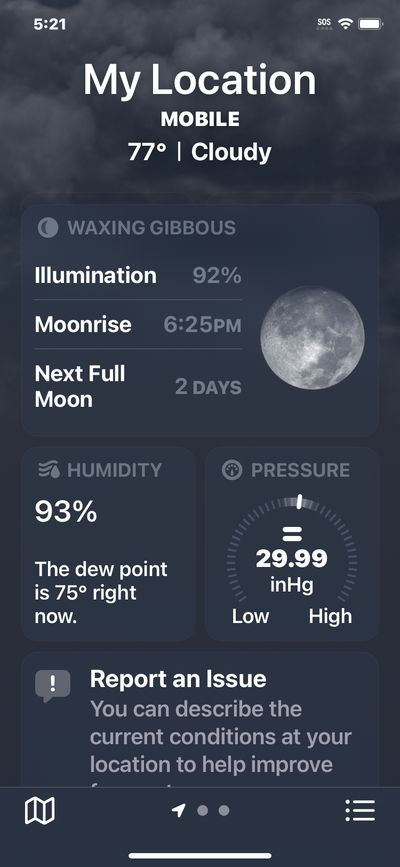
Task: Tap the Wi-Fi status icon
Action: tap(346, 24)
